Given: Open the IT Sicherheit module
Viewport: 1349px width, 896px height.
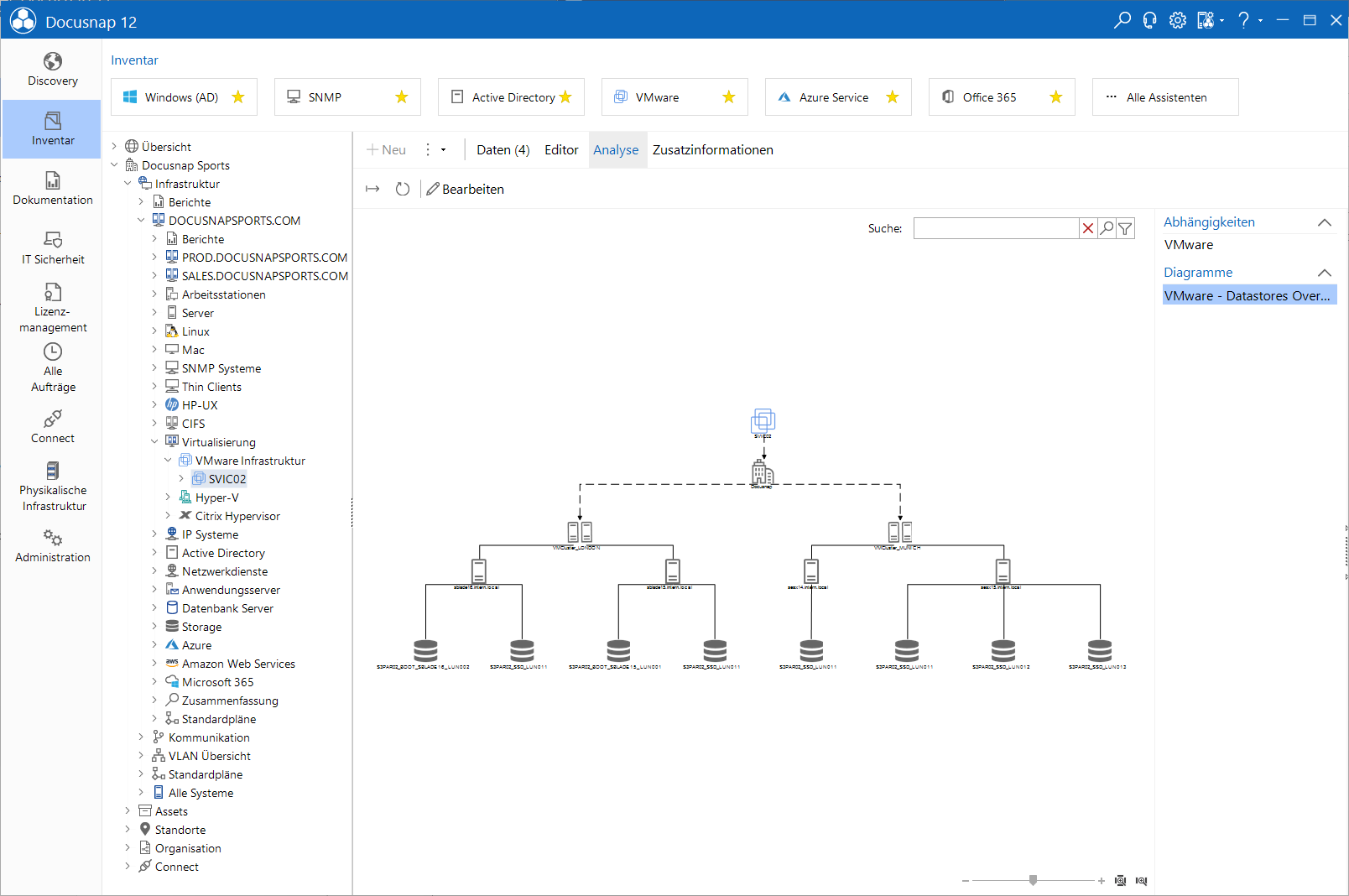Looking at the screenshot, I should 52,248.
